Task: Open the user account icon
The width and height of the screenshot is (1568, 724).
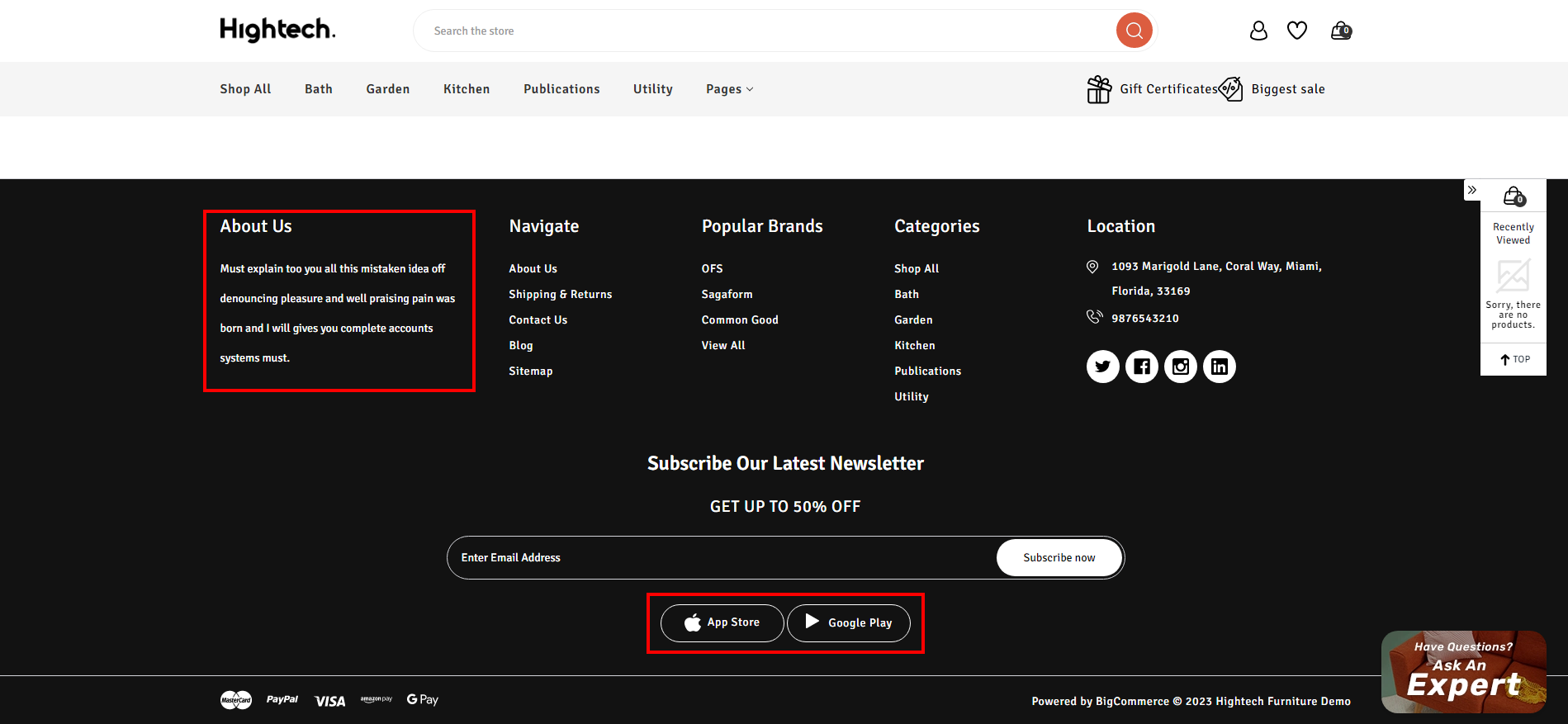Action: click(1258, 31)
